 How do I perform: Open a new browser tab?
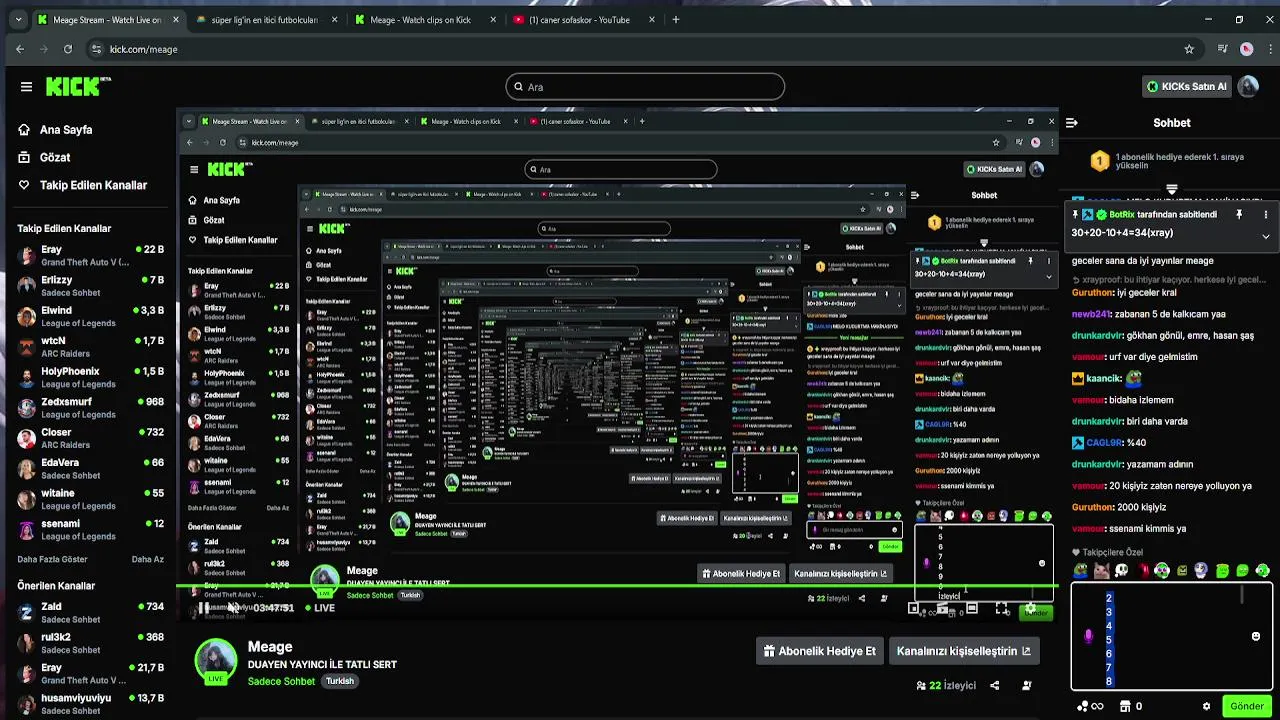click(676, 19)
